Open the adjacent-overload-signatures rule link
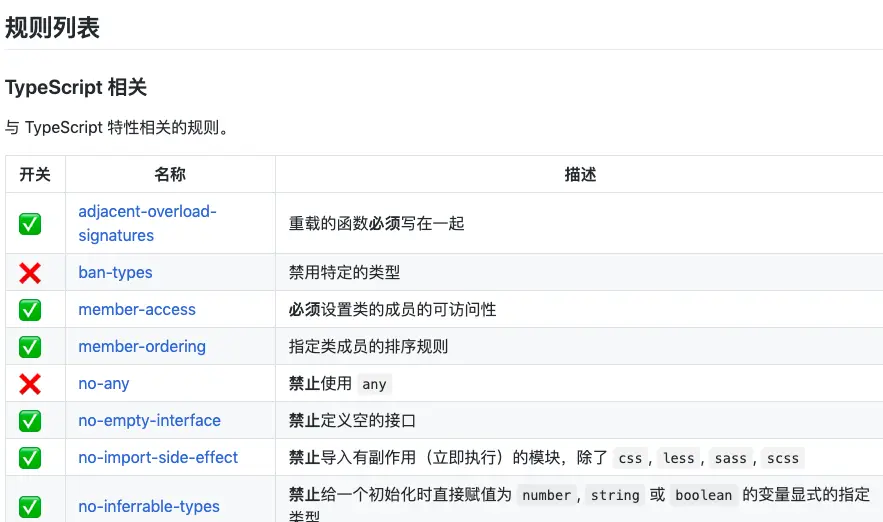Viewport: 883px width, 522px height. tap(148, 223)
